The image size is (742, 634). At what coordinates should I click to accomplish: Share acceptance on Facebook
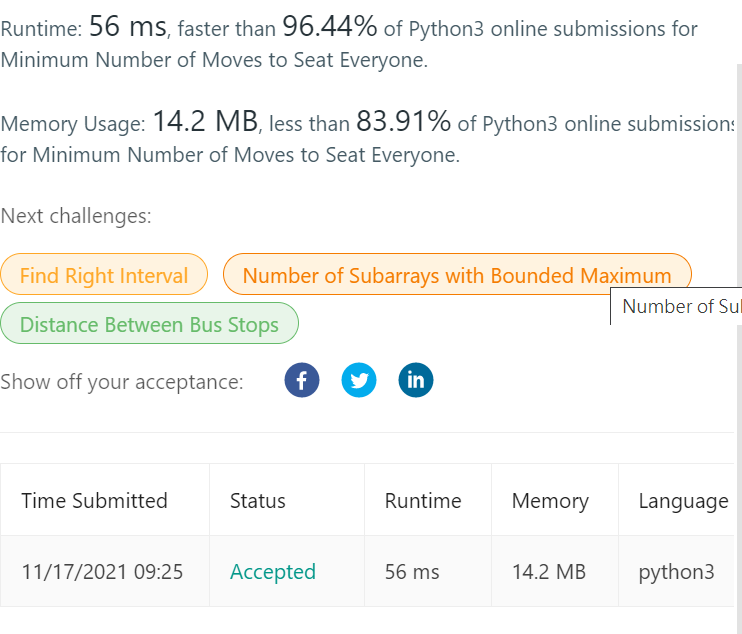(x=302, y=380)
